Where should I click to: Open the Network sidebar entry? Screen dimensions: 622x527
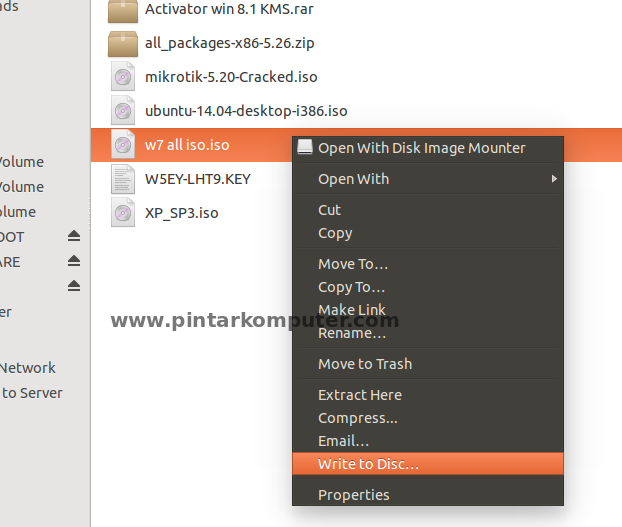(x=28, y=368)
